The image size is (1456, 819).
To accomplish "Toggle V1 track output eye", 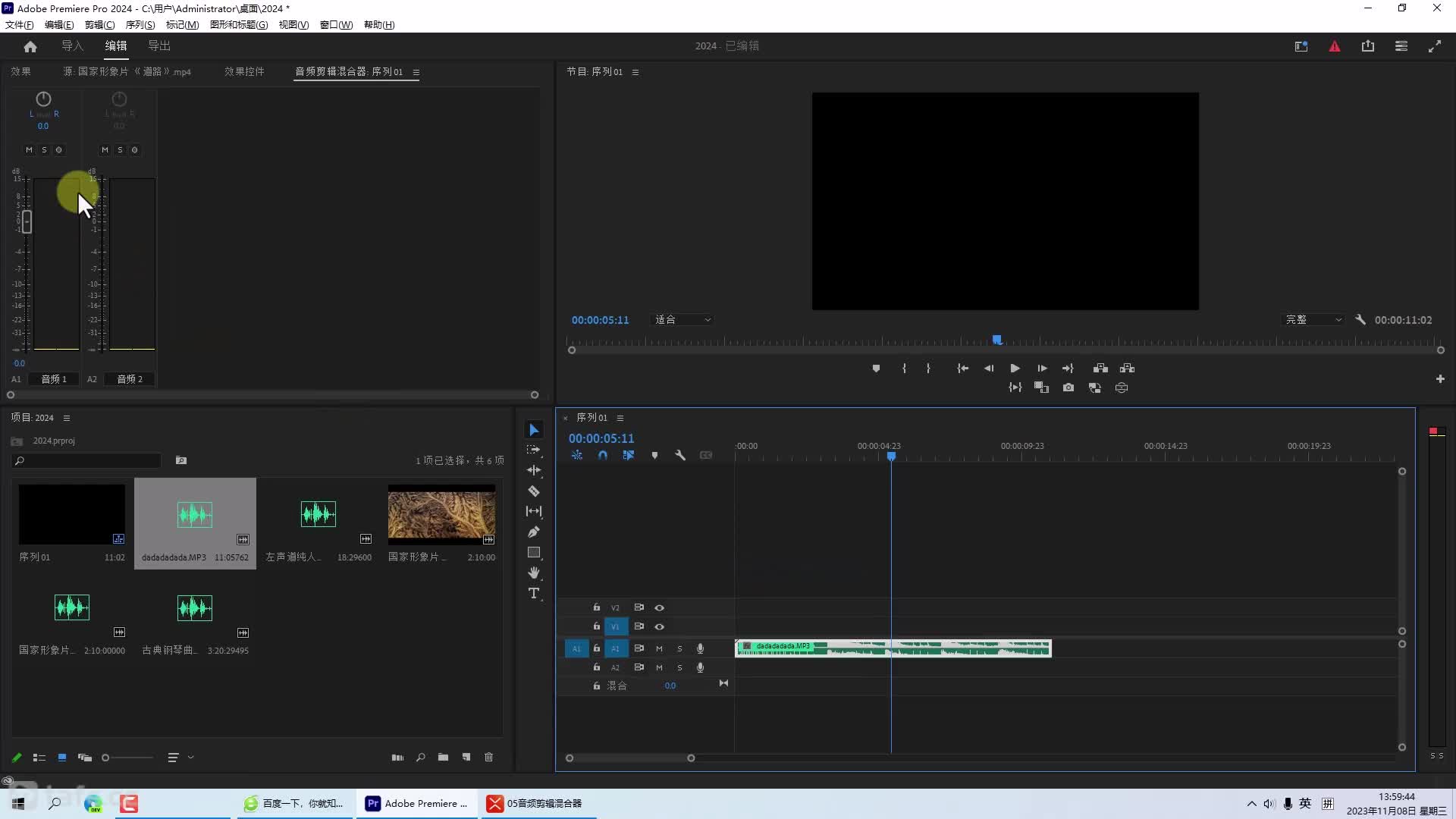I will [660, 626].
